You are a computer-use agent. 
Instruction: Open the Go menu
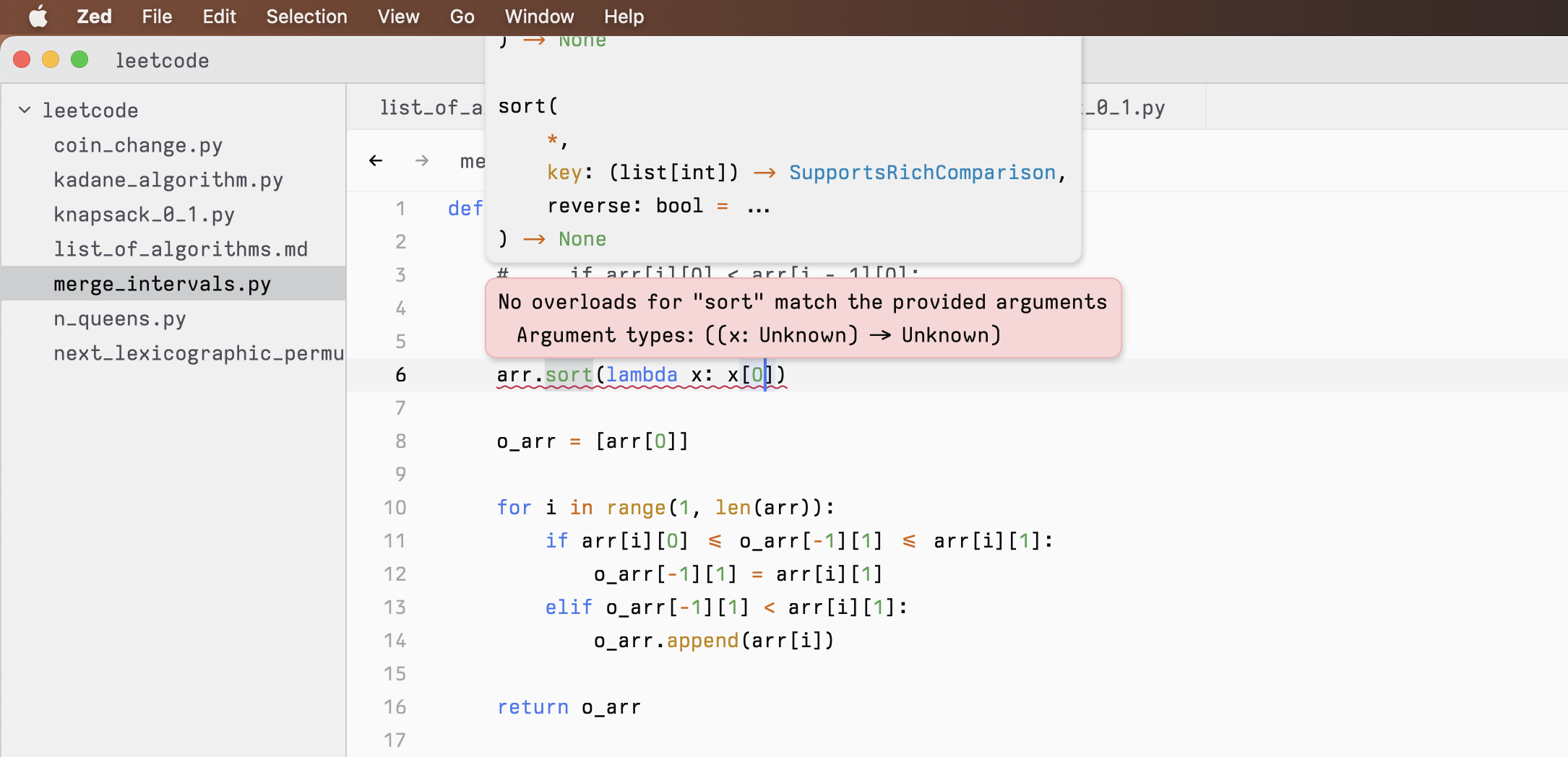[462, 16]
